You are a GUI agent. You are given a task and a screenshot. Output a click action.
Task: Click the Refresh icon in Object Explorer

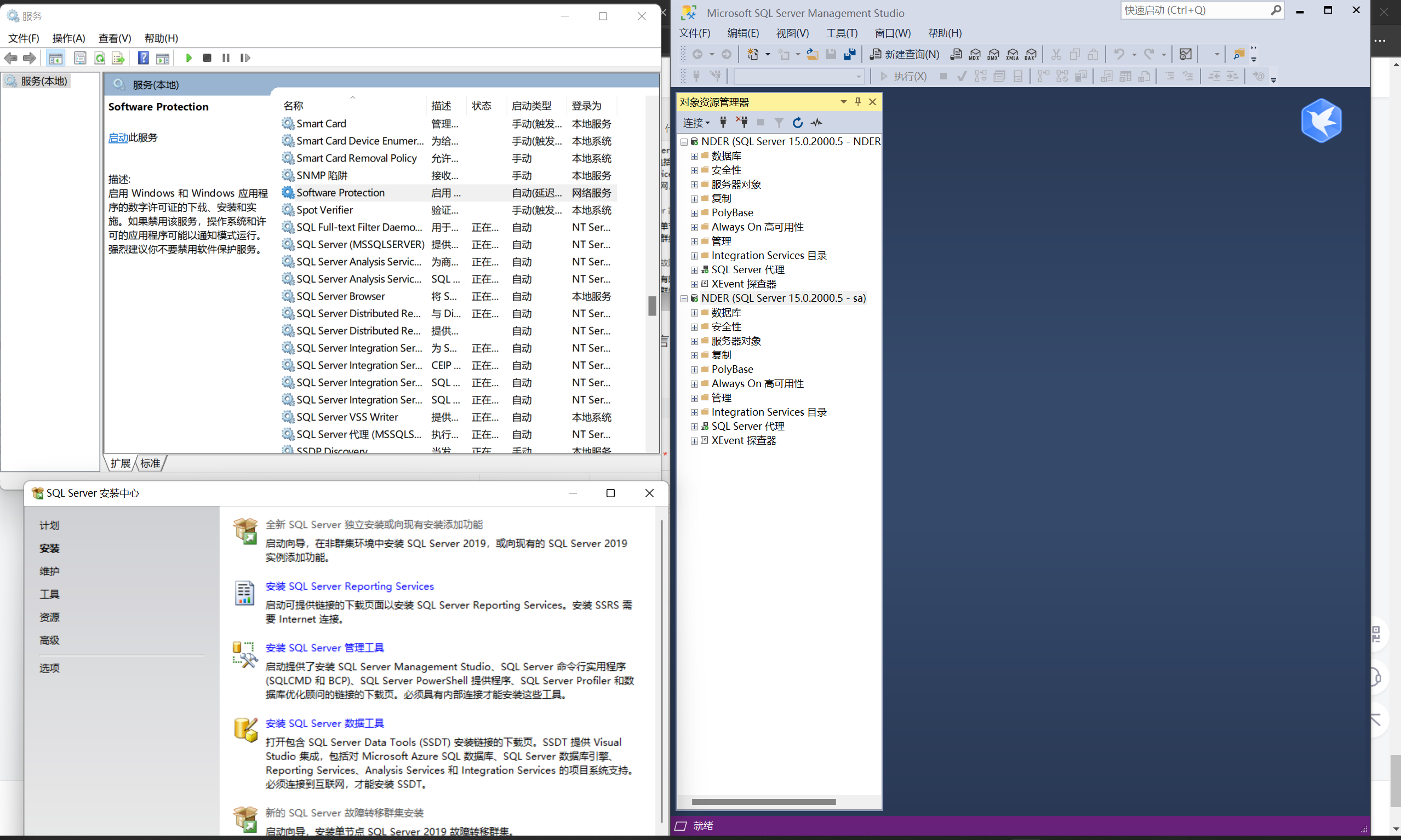pos(797,122)
